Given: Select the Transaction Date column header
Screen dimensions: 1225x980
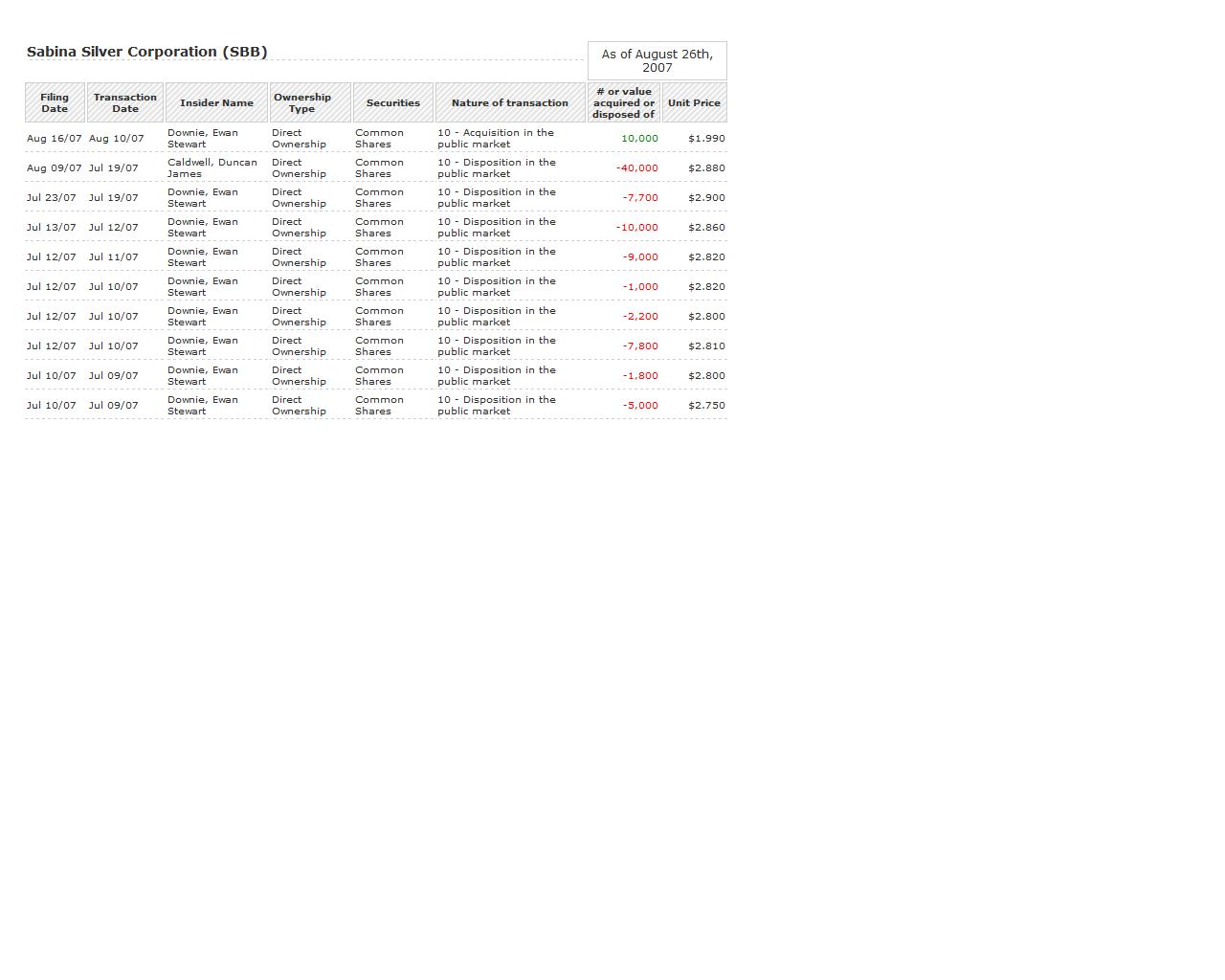Looking at the screenshot, I should tap(125, 102).
